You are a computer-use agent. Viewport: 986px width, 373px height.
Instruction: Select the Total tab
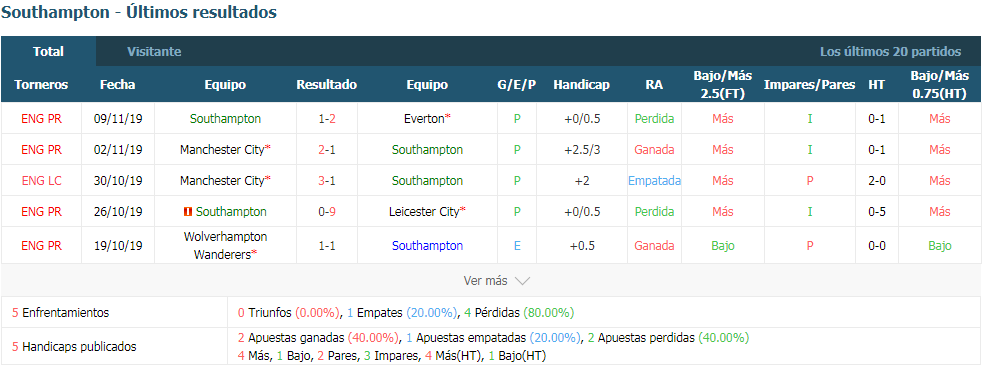(48, 52)
